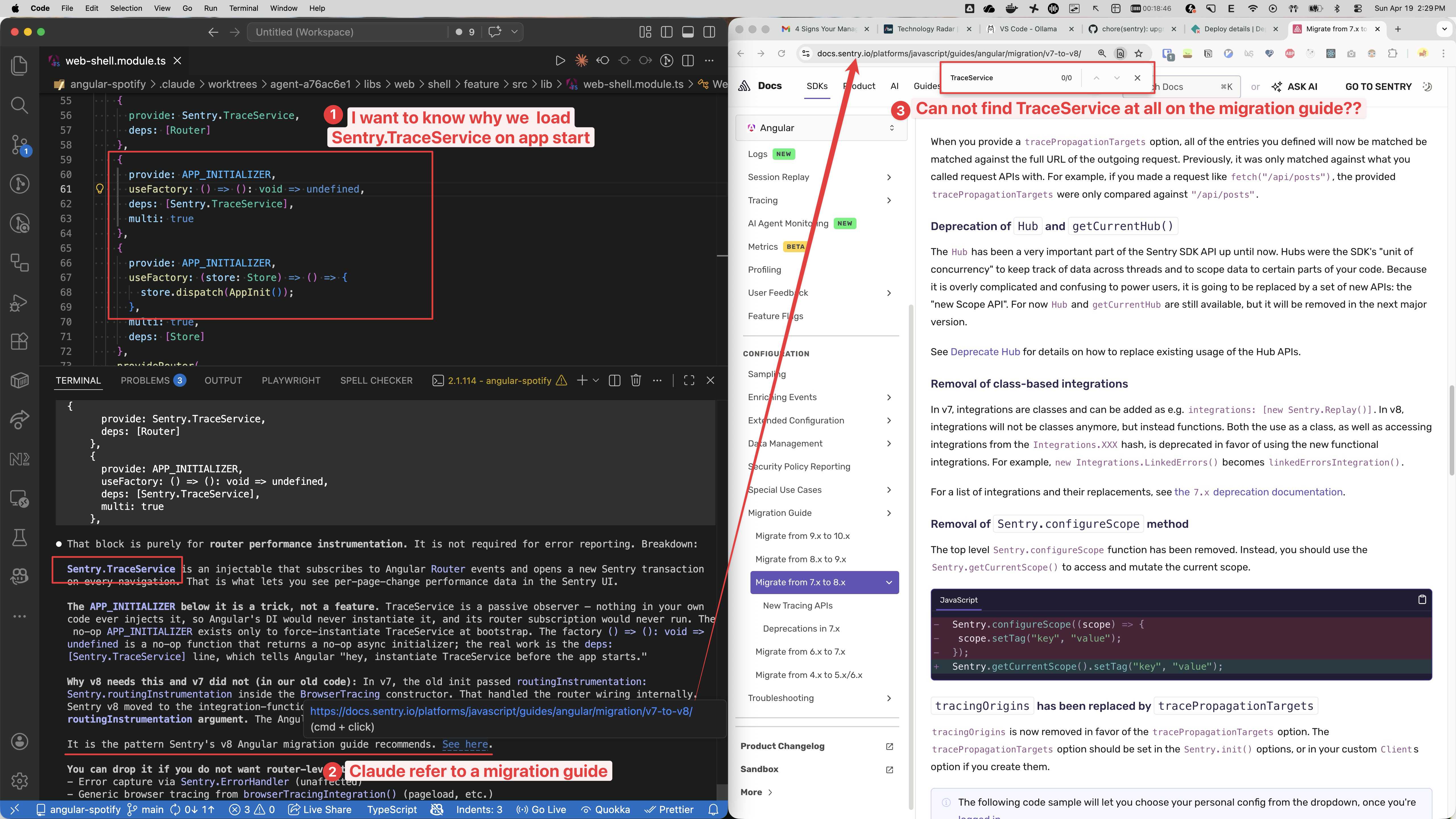Open the Extensions view icon
Viewport: 1456px width, 819px height.
tap(19, 341)
